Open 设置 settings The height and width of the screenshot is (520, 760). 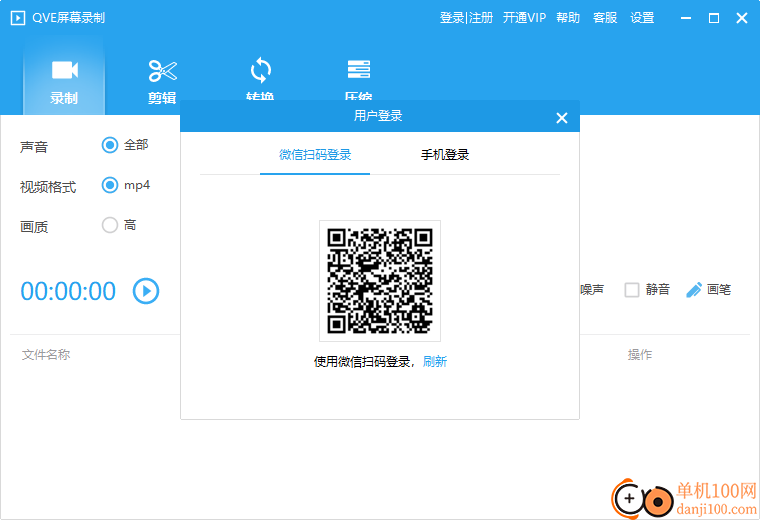(642, 18)
